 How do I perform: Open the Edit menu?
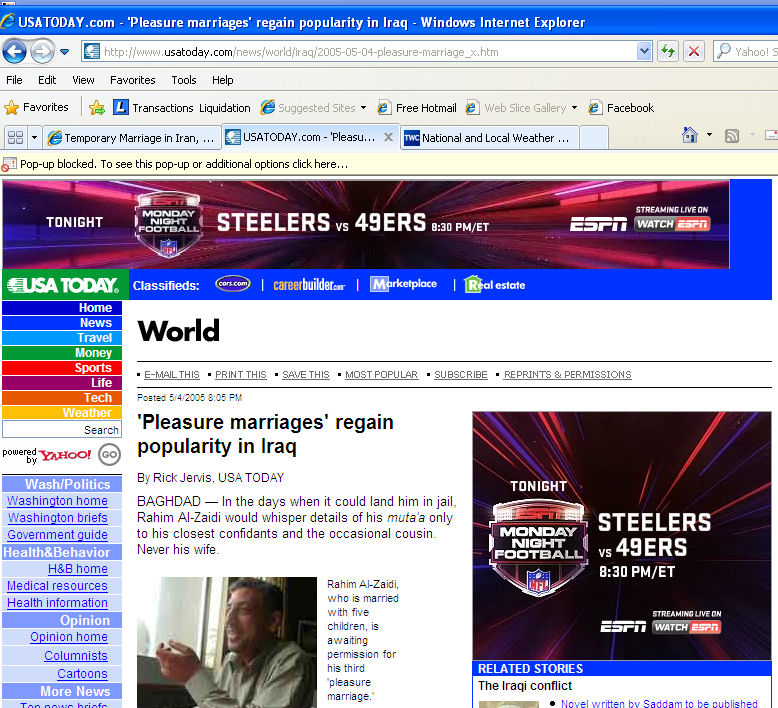coord(47,80)
